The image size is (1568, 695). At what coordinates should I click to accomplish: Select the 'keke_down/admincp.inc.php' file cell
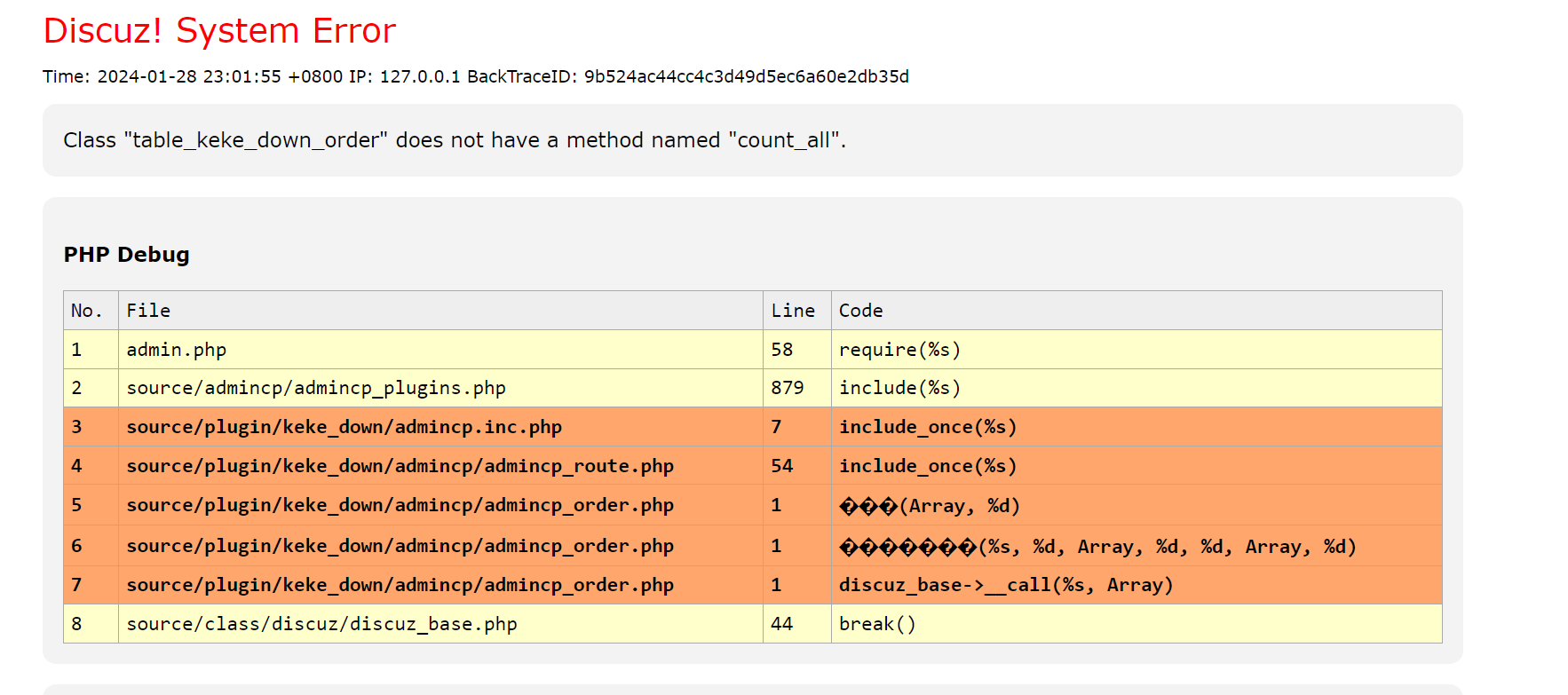click(440, 427)
